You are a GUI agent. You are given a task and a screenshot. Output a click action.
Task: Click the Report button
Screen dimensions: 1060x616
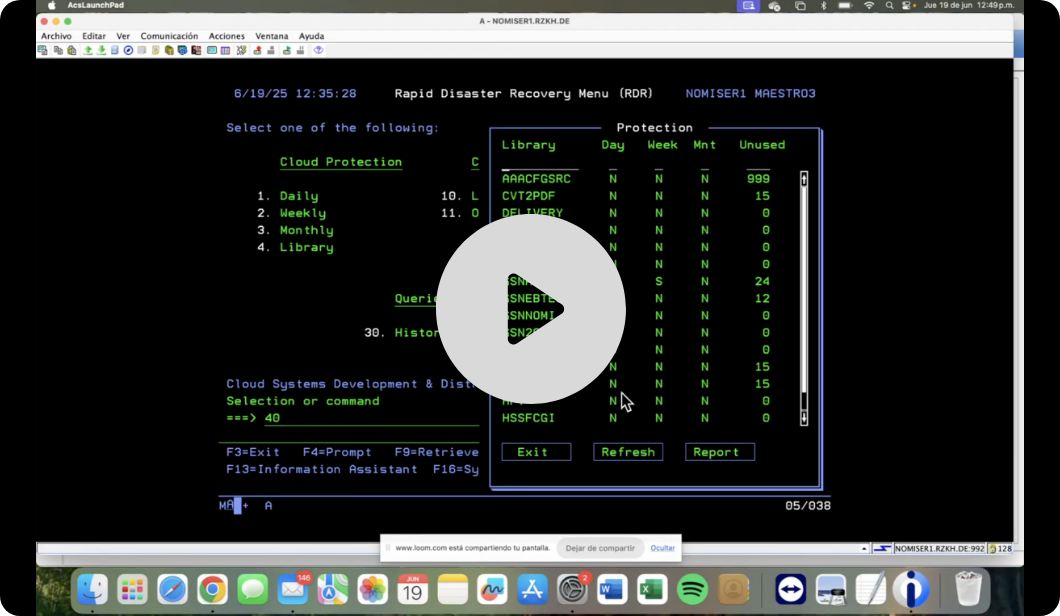(719, 452)
